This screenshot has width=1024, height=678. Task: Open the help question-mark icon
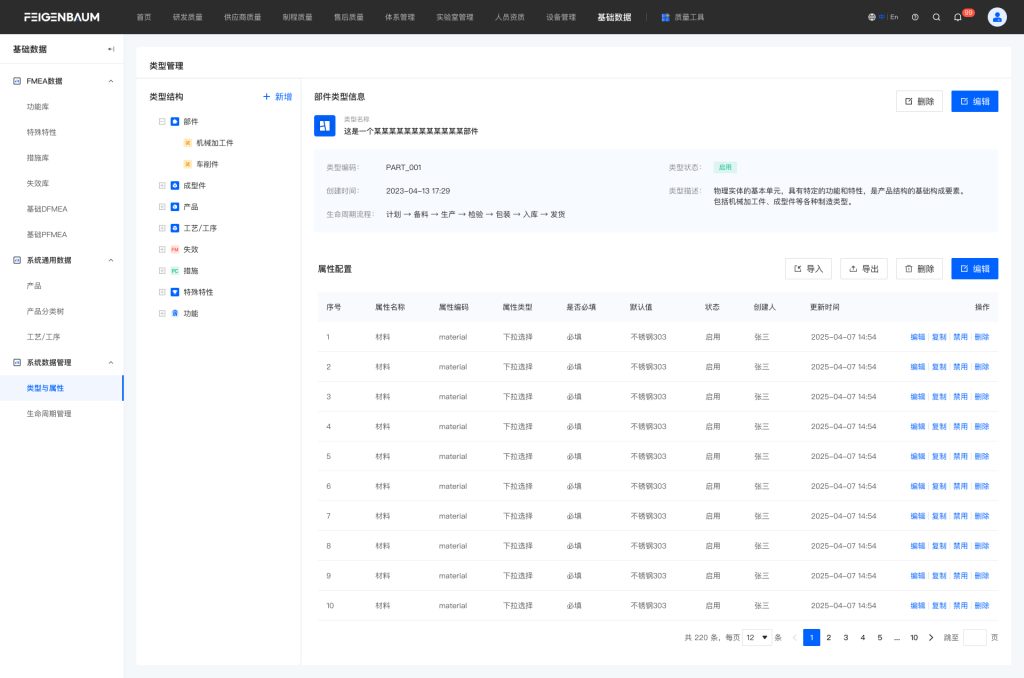[915, 18]
